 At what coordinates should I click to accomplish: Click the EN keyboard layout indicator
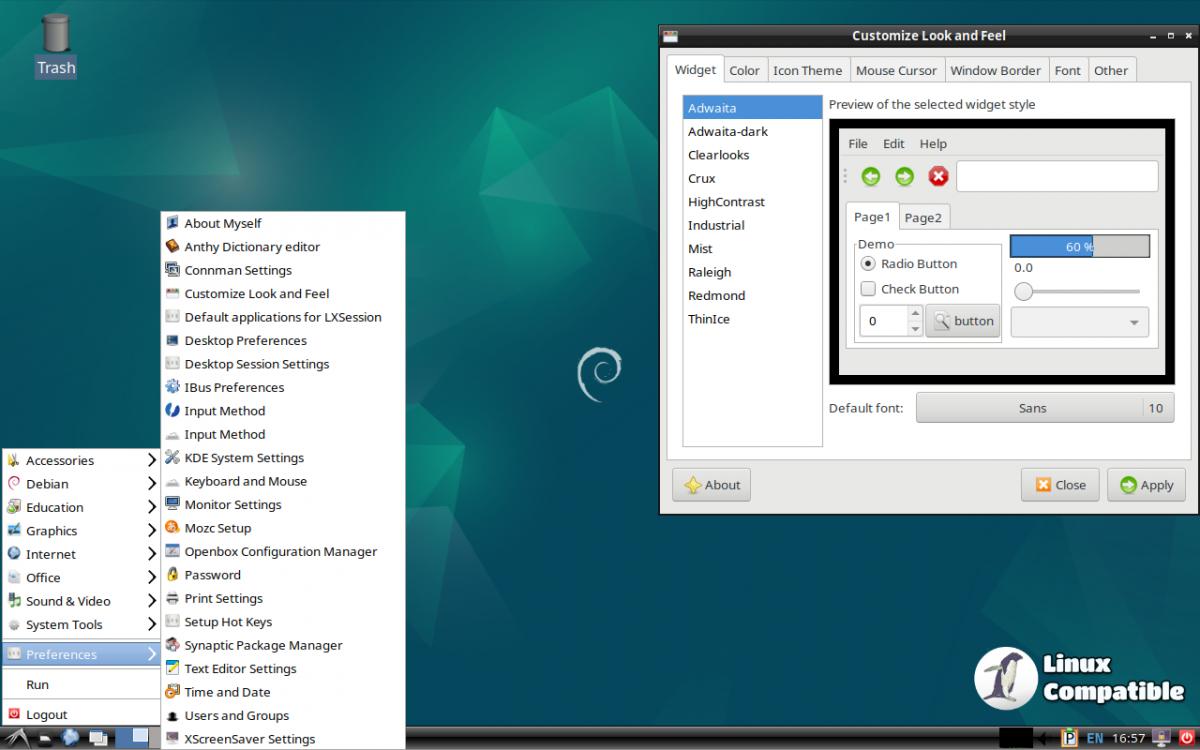[1095, 738]
